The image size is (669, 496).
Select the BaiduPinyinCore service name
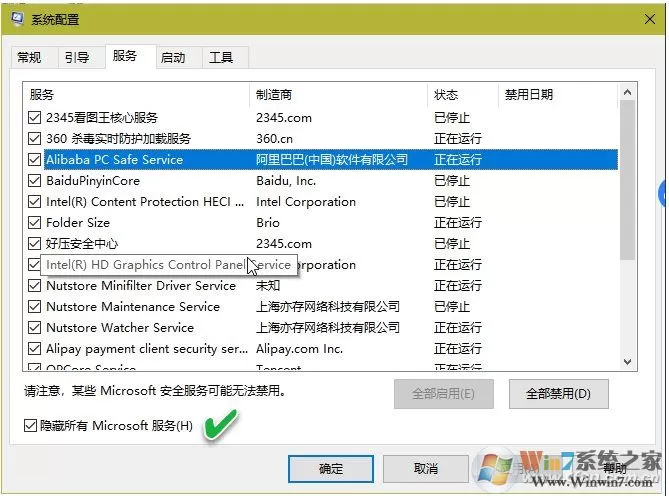(x=93, y=181)
